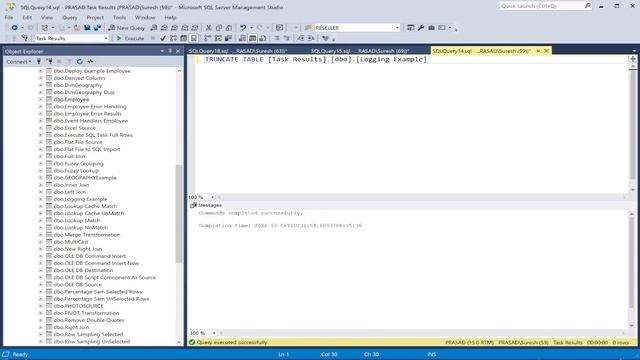Image resolution: width=640 pixels, height=360 pixels.
Task: Click the TRUNCATE TABLE statement in editor
Action: (x=316, y=60)
